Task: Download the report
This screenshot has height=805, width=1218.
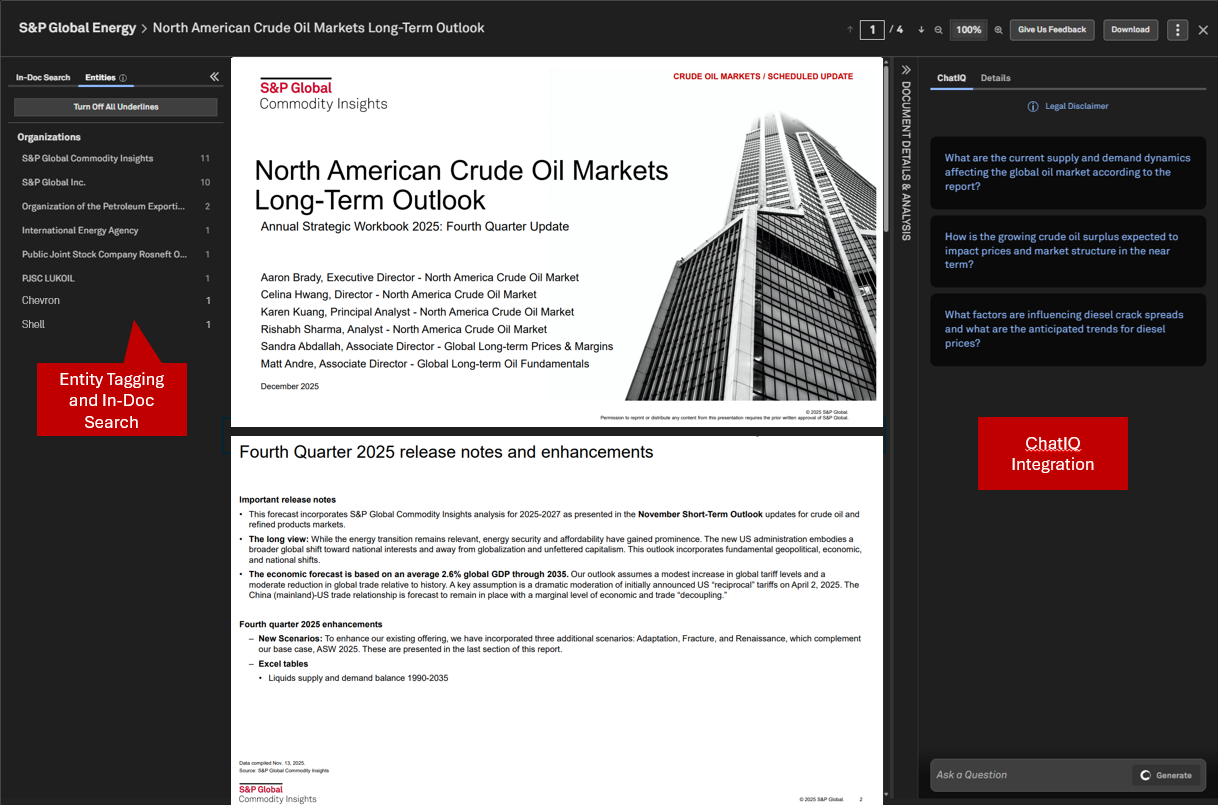Action: (x=1130, y=30)
